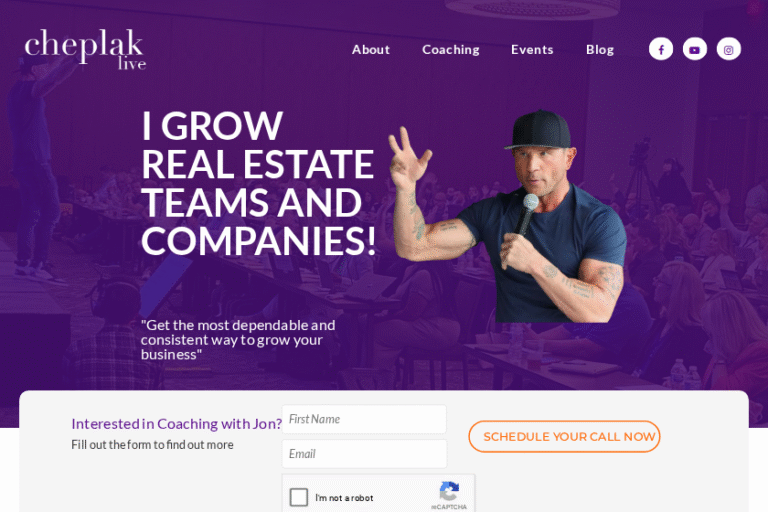Screen dimensions: 768x512
Task: Open the About menu item
Action: [x=371, y=49]
